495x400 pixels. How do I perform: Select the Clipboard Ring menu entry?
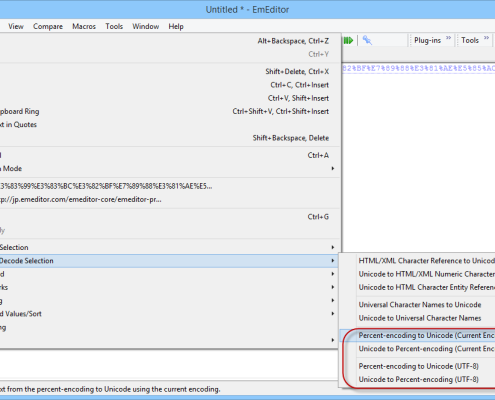[170, 111]
